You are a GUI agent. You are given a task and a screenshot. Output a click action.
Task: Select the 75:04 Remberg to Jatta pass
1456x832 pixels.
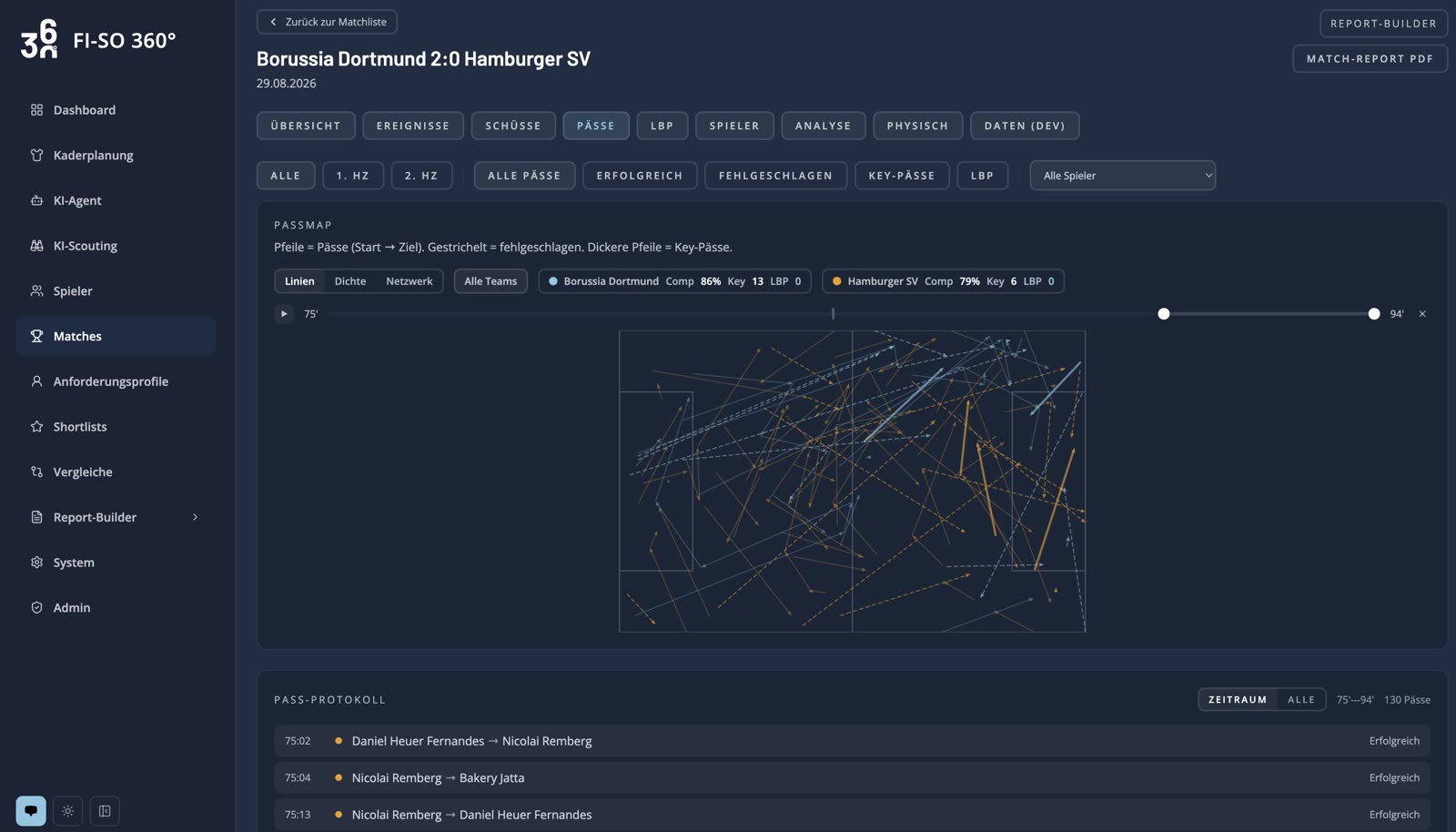852,778
